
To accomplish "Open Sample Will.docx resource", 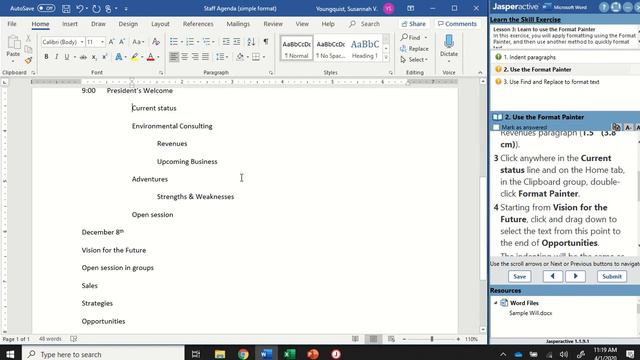I will coord(531,313).
